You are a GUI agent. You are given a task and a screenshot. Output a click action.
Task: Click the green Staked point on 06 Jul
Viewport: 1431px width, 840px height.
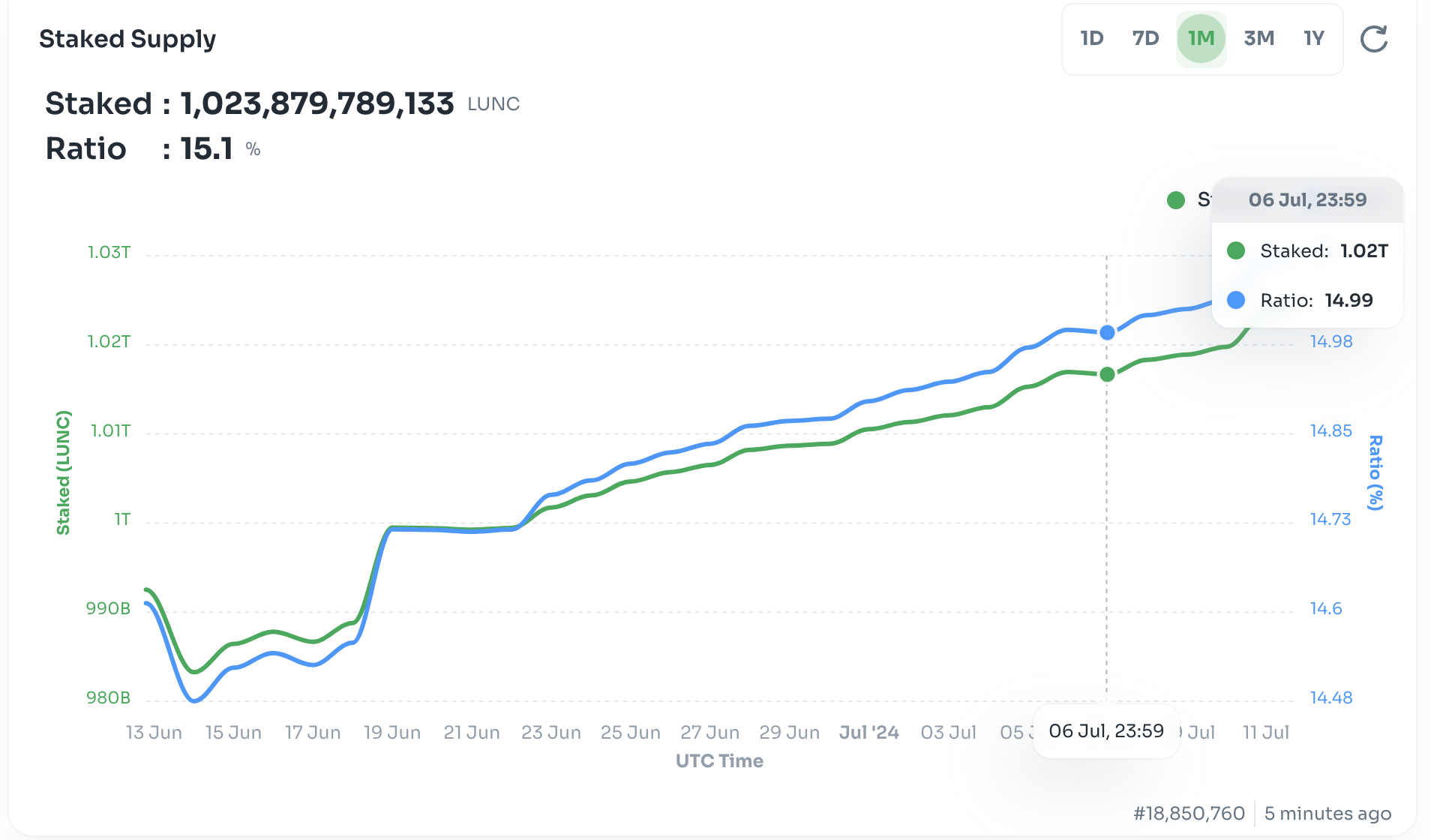(1107, 374)
